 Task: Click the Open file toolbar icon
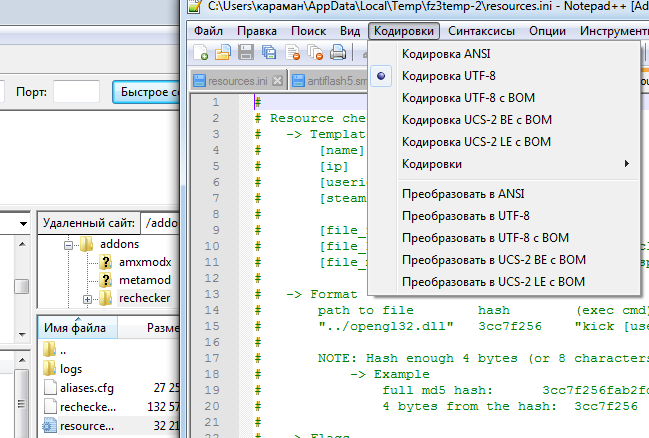point(223,53)
